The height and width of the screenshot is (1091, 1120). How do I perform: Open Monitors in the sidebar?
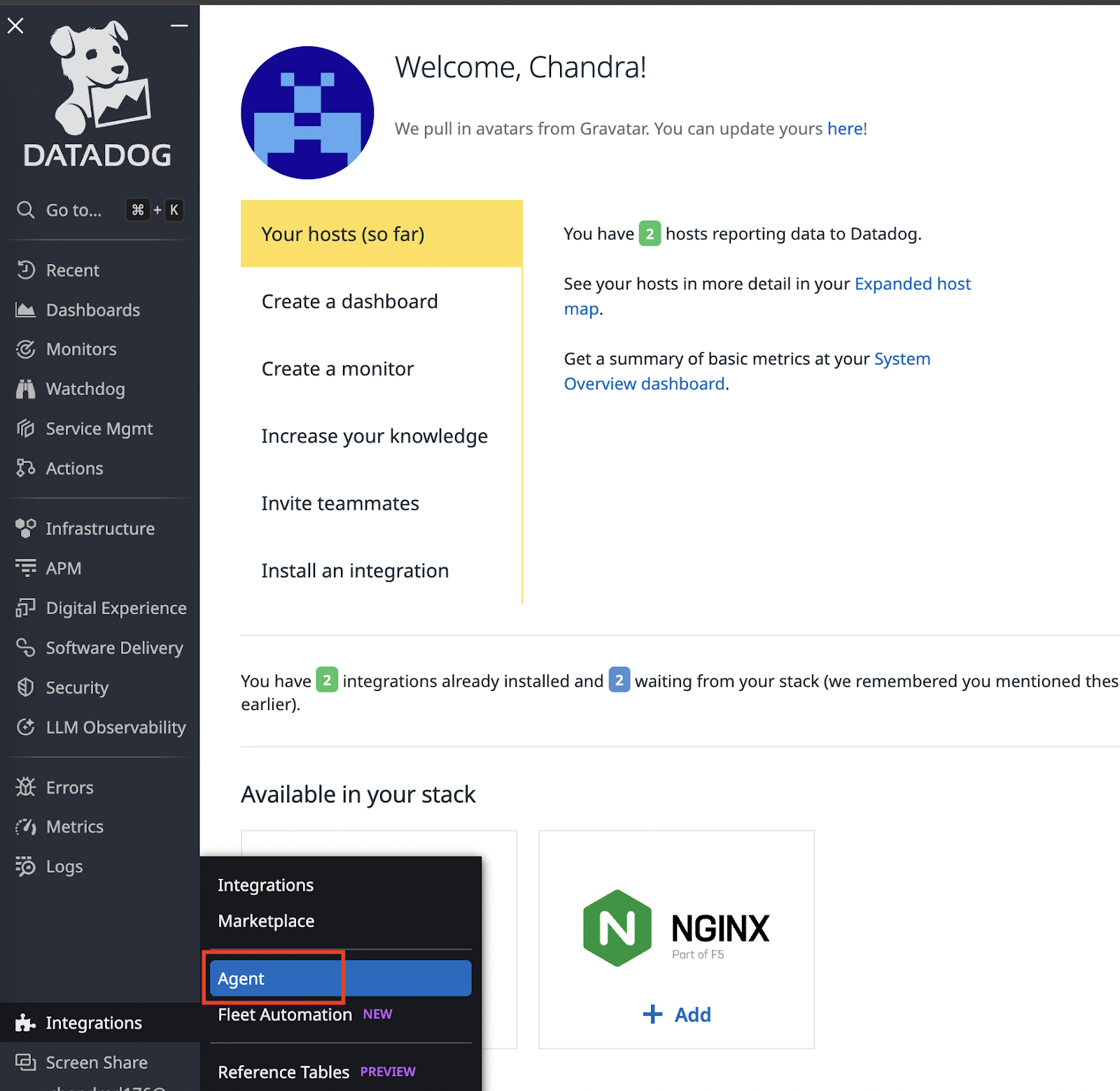(x=81, y=349)
